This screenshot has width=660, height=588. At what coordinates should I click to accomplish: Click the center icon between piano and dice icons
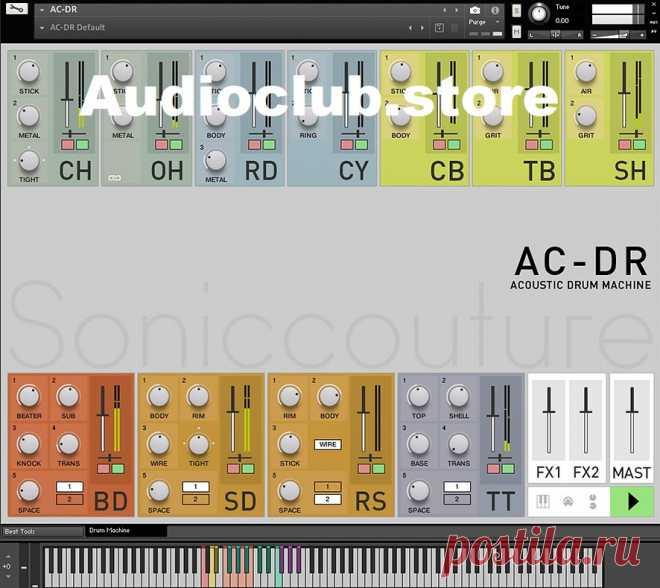pyautogui.click(x=568, y=501)
